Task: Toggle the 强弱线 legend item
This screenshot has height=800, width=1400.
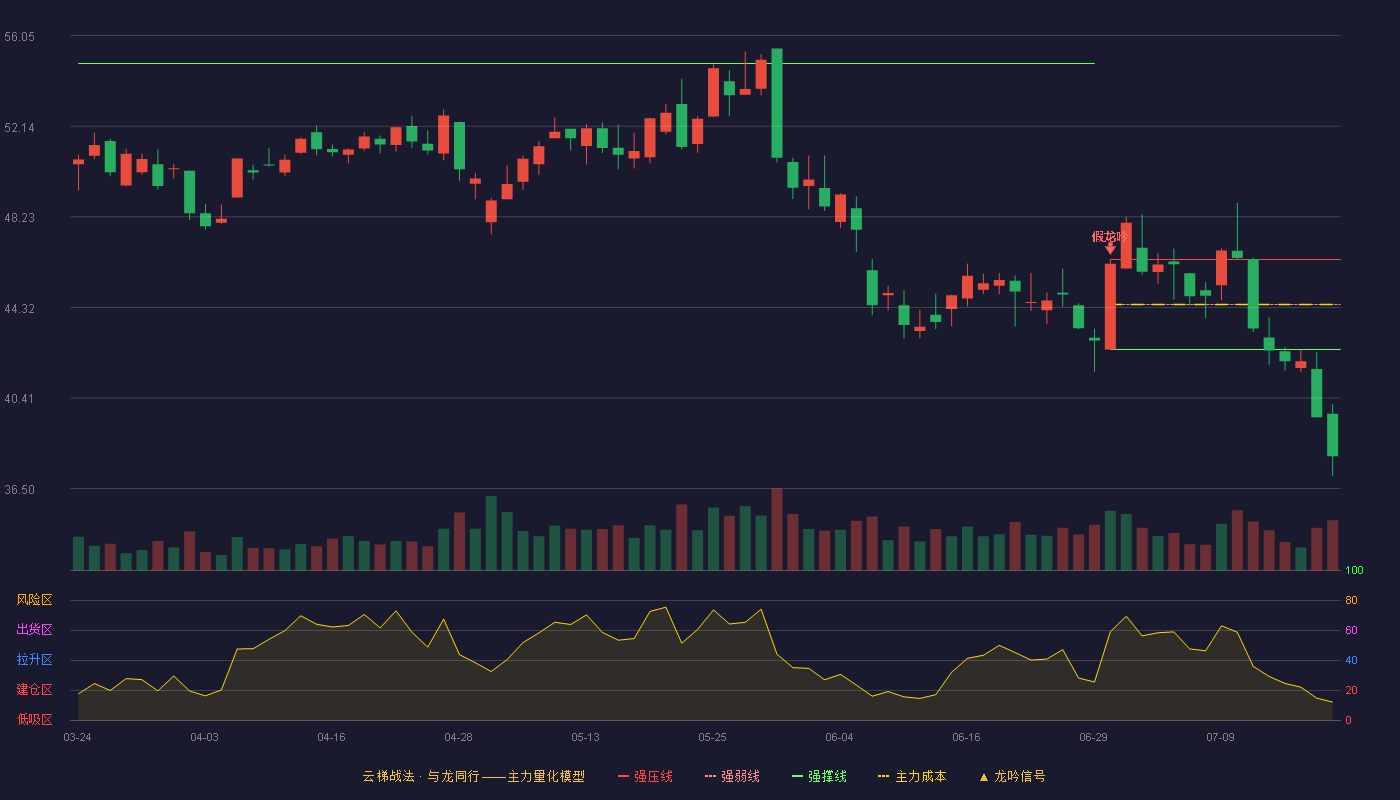Action: (x=732, y=776)
